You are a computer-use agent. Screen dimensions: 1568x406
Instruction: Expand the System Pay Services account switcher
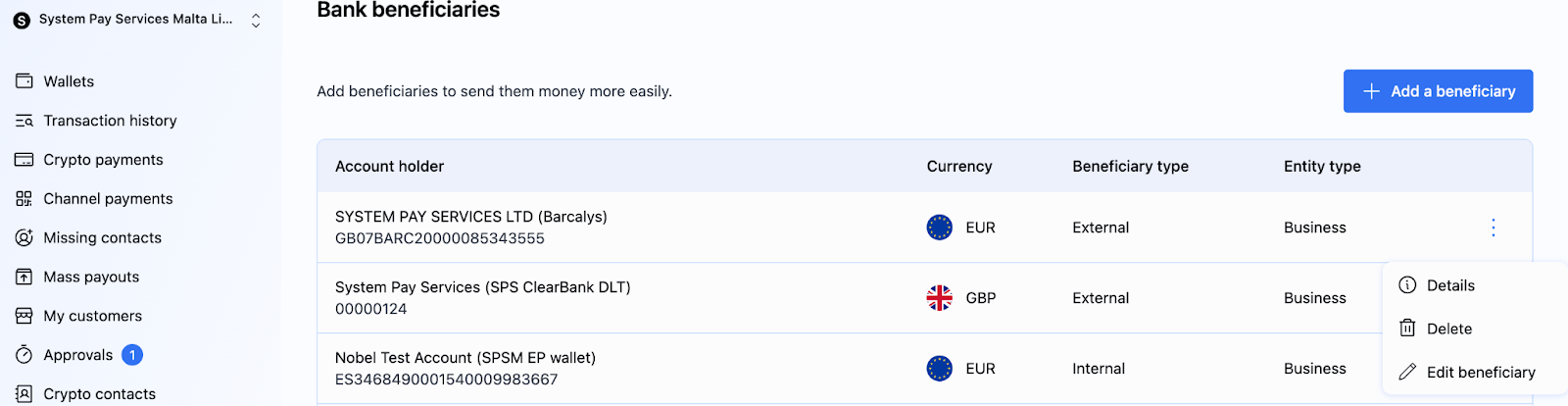pos(256,20)
